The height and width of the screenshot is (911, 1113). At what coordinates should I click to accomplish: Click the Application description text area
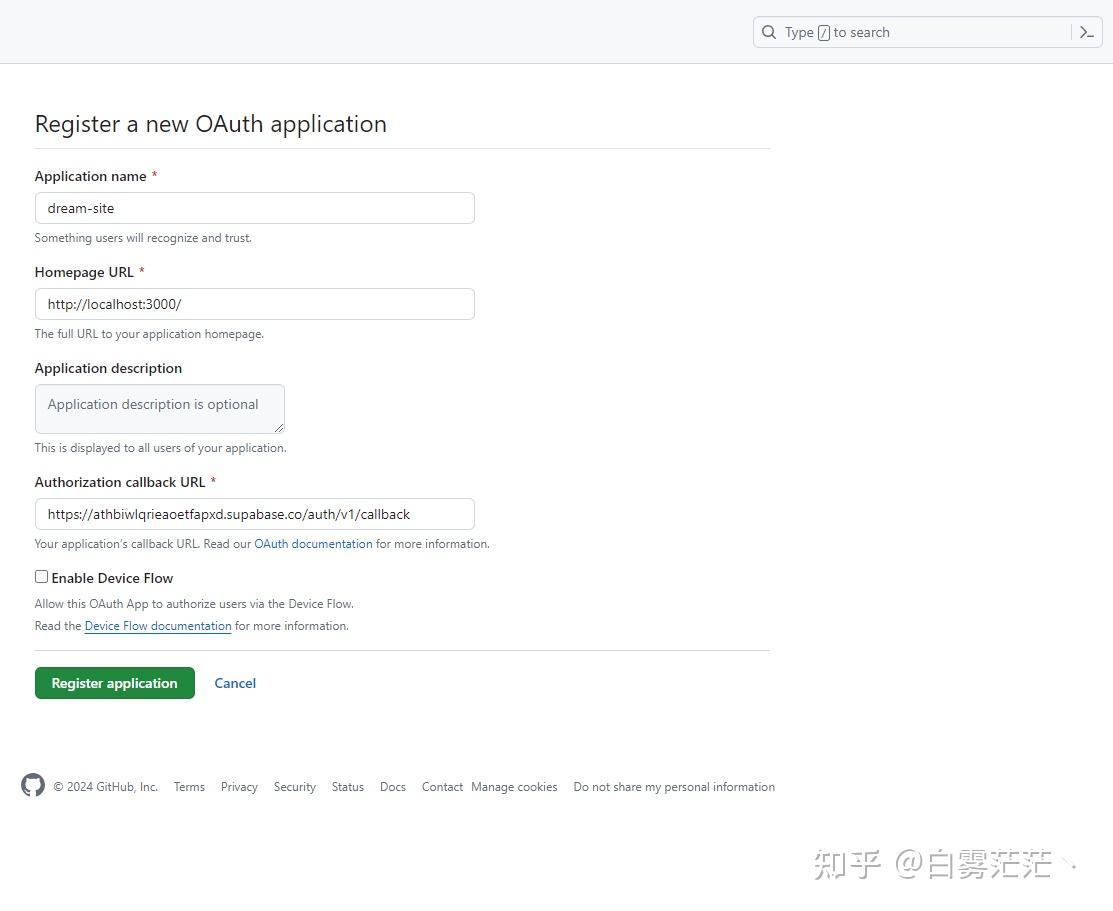pyautogui.click(x=160, y=409)
